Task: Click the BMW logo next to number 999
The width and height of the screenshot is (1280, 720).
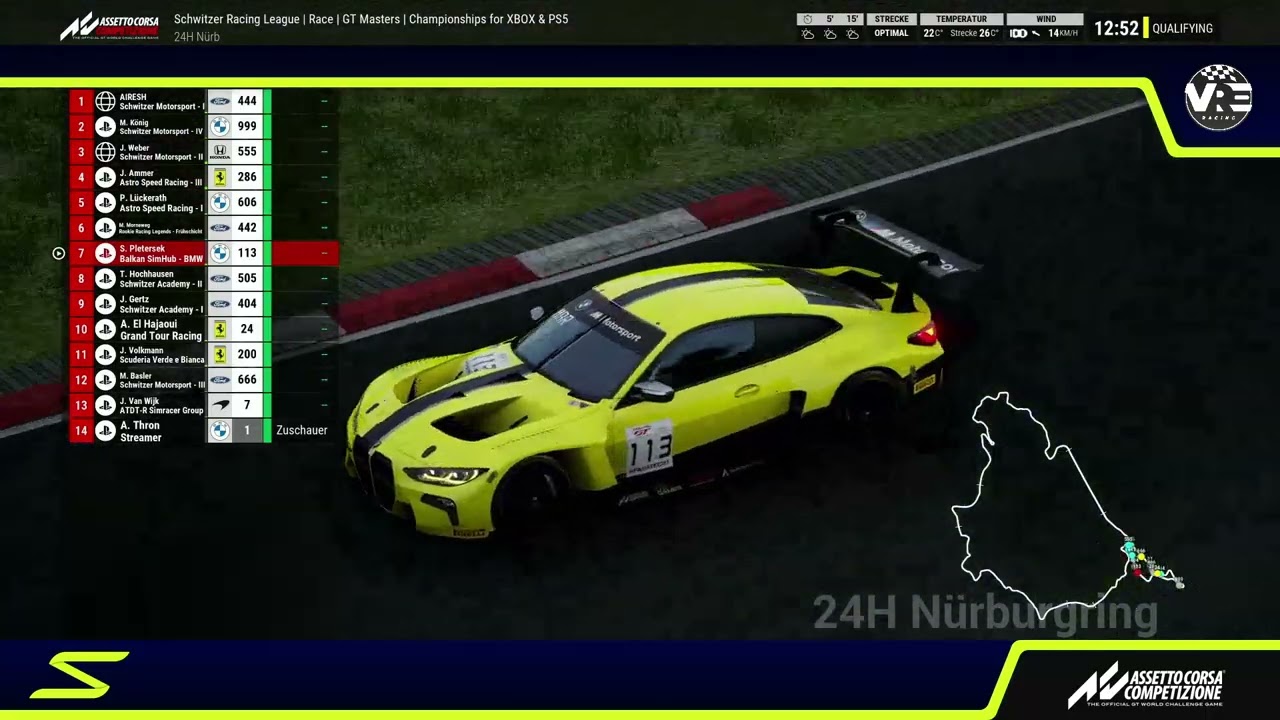Action: [220, 126]
